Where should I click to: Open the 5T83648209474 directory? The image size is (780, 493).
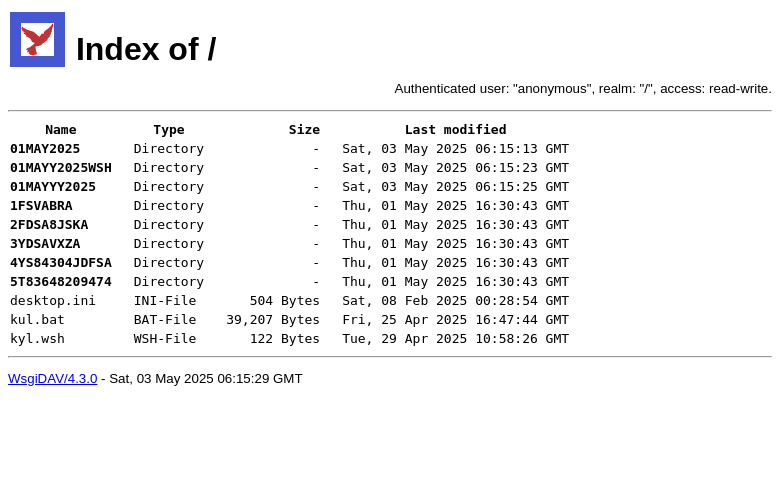61,281
